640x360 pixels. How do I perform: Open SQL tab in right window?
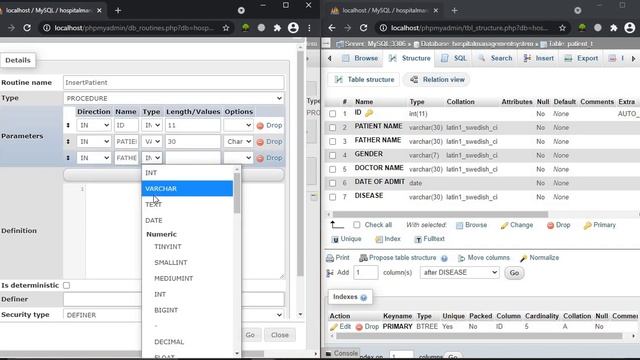pyautogui.click(x=454, y=58)
